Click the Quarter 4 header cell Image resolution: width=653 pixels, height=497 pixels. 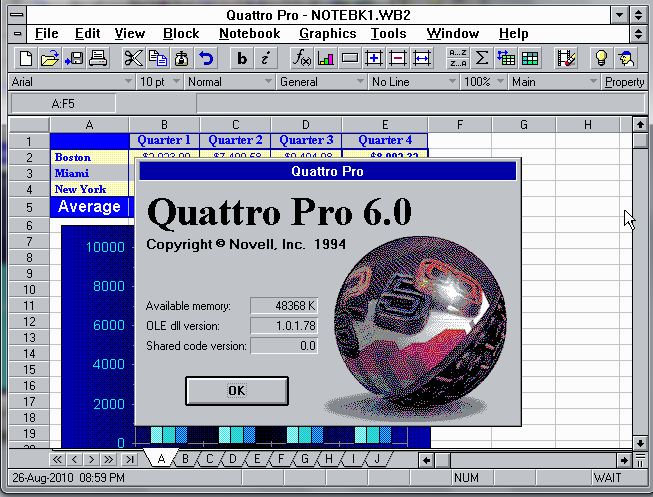click(384, 140)
